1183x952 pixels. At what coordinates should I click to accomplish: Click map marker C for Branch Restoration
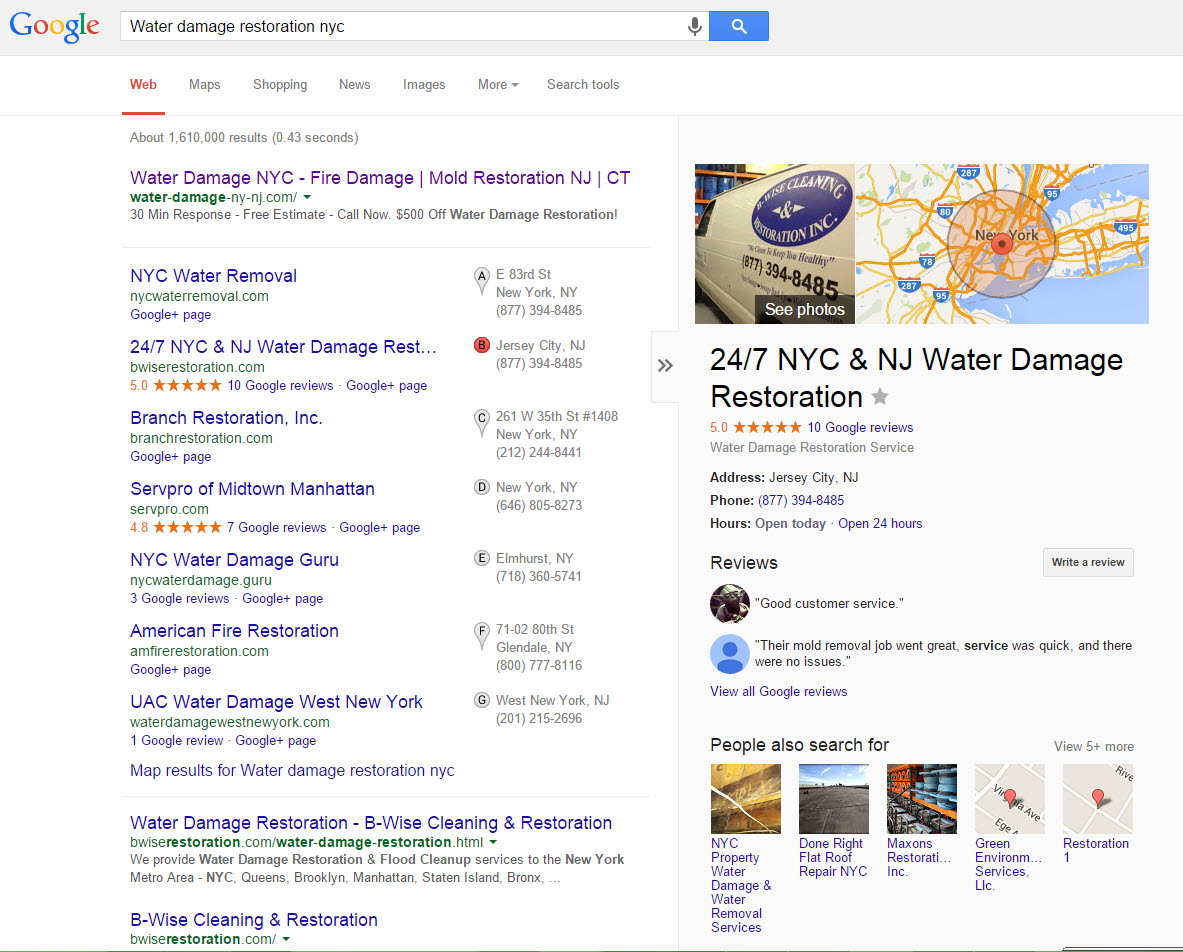pos(481,422)
